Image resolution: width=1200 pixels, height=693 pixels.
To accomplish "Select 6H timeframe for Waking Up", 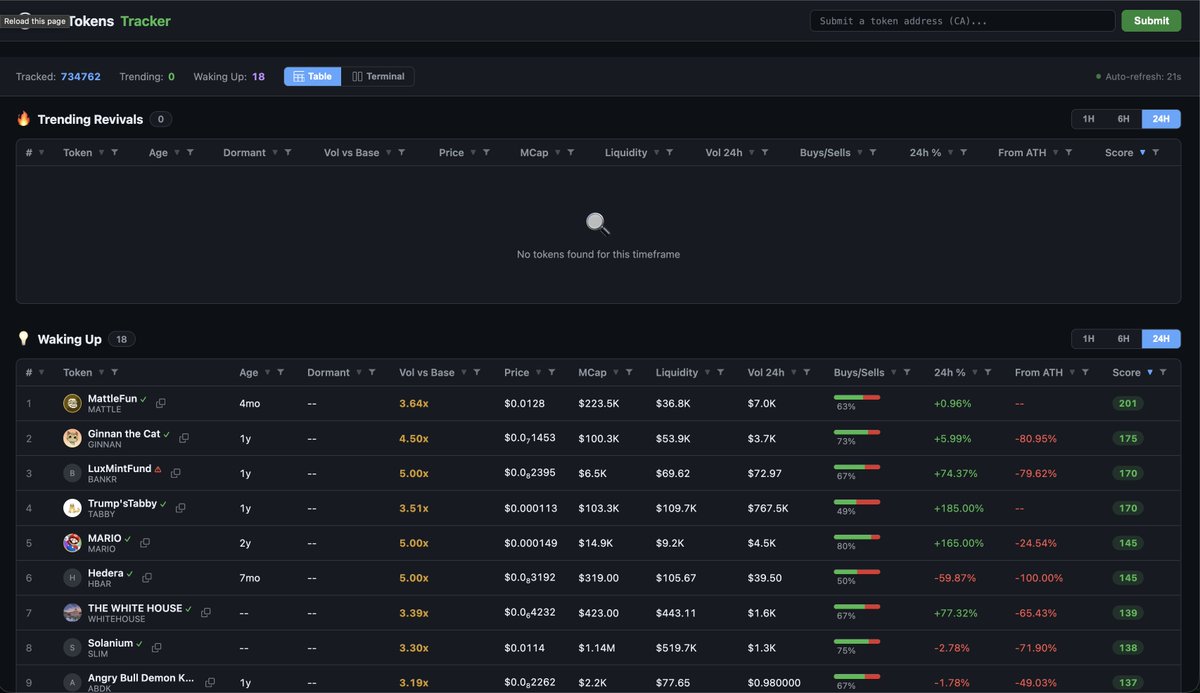I will 1123,339.
